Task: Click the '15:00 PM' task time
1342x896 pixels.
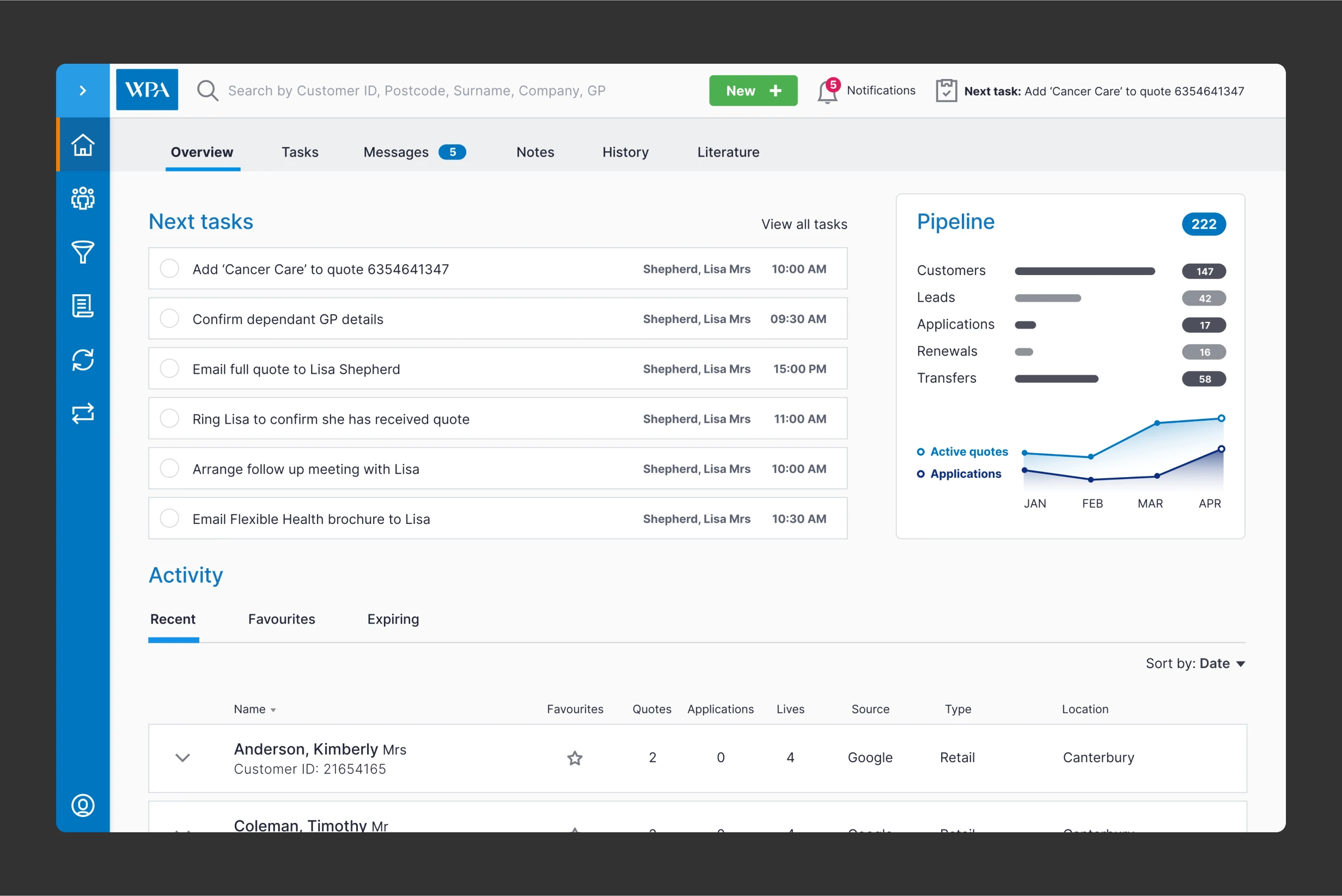Action: 799,369
